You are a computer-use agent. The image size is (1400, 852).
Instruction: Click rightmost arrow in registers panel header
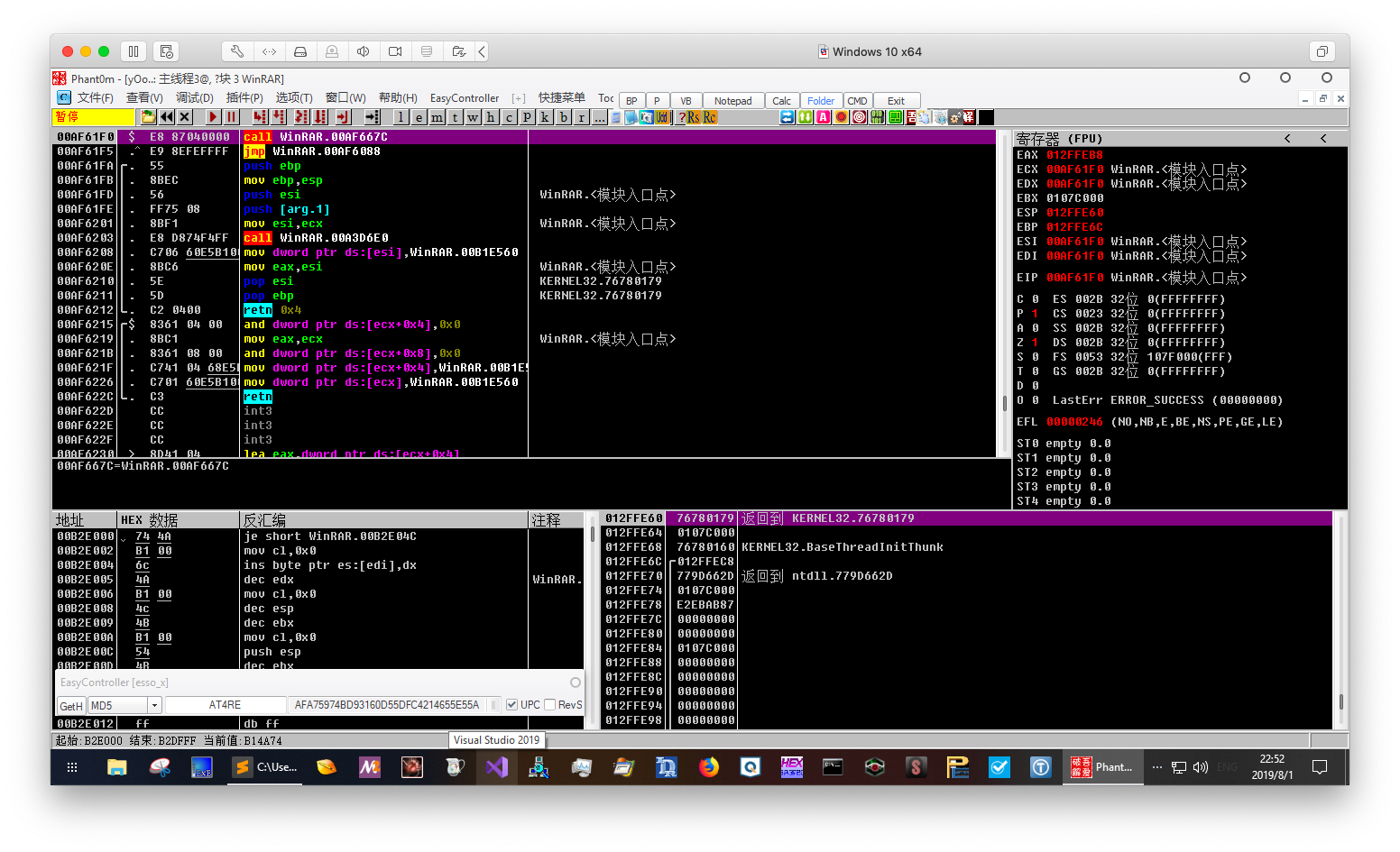[1323, 138]
